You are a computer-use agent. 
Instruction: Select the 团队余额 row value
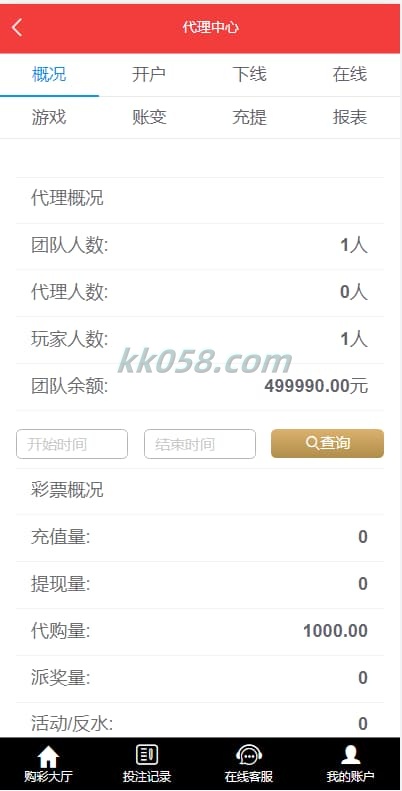click(316, 386)
